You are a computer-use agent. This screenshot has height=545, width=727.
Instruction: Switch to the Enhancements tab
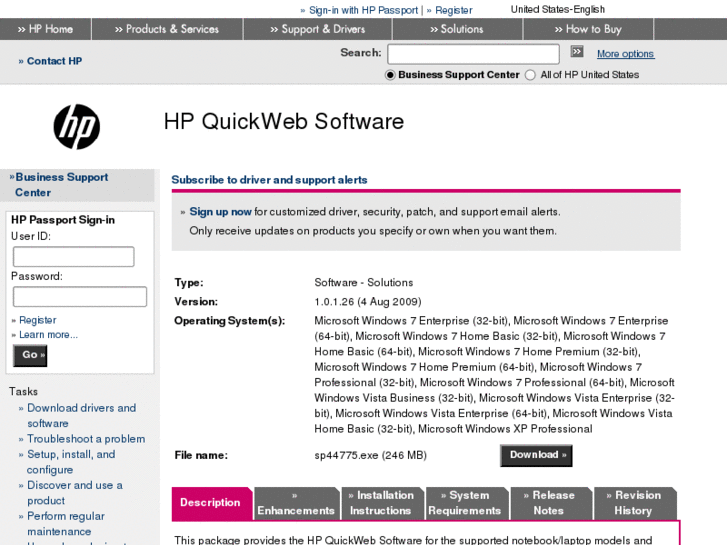pos(296,503)
